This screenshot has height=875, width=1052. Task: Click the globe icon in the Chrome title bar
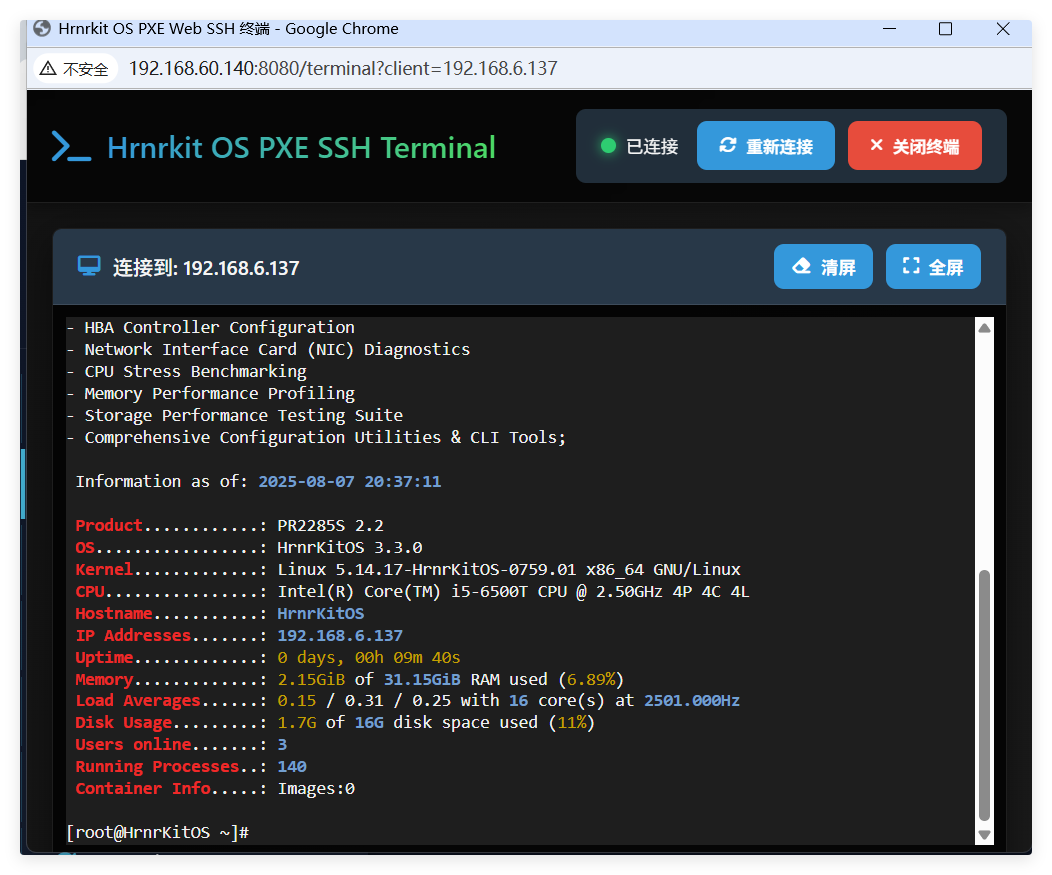point(42,29)
